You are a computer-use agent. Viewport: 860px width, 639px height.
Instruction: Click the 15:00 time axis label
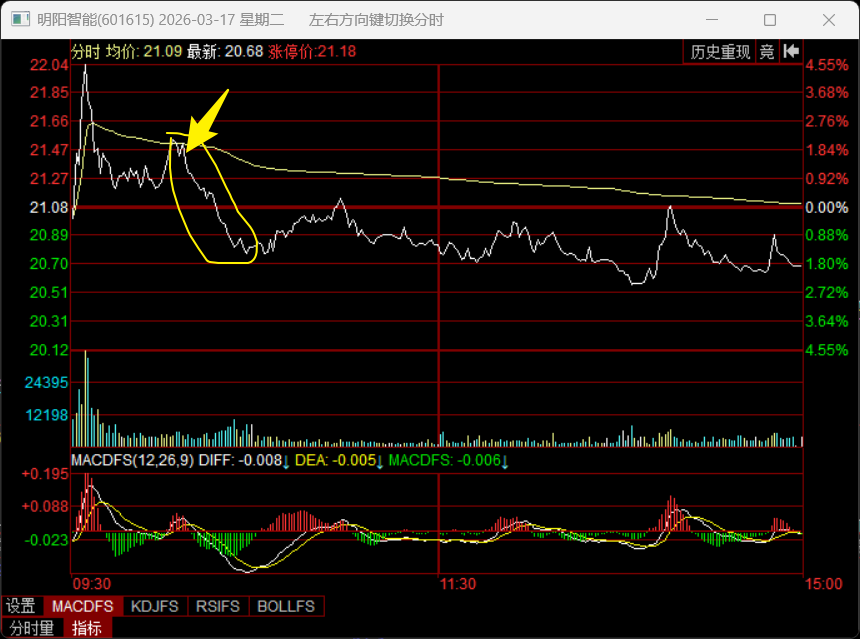(823, 584)
